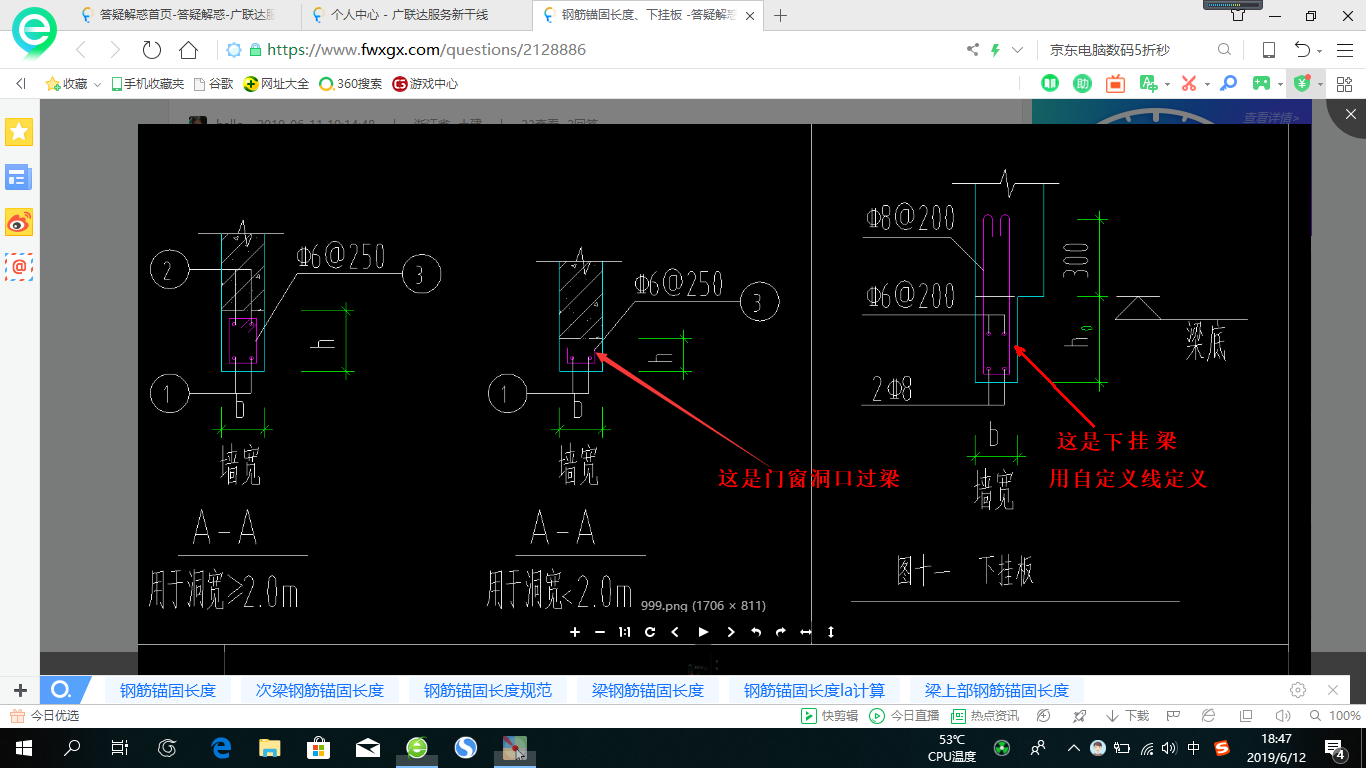Click the green reading mode extension icon
The image size is (1366, 768).
[1050, 84]
